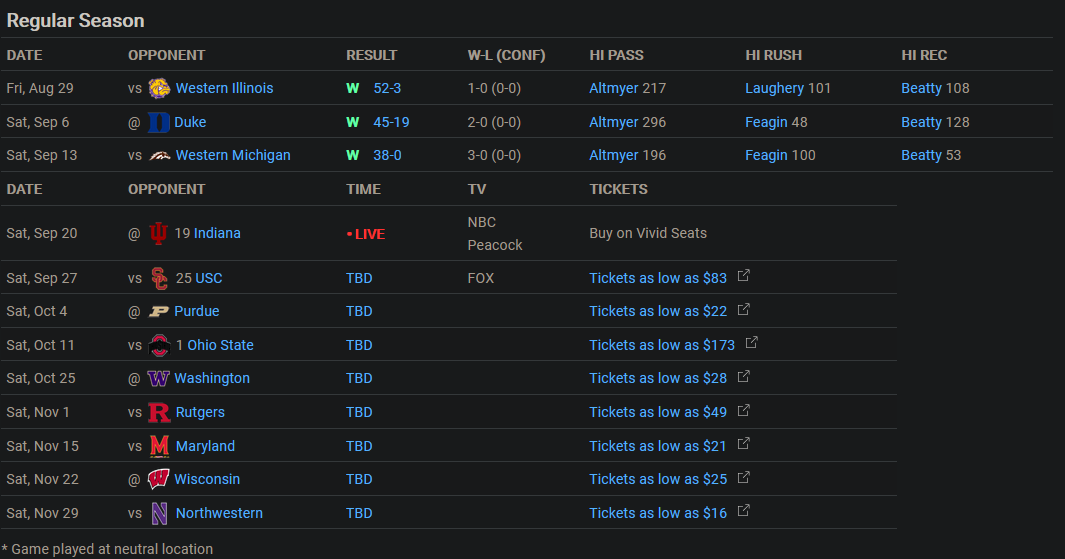The image size is (1065, 559).
Task: Open Laughery rushing leader link
Action: [x=774, y=88]
